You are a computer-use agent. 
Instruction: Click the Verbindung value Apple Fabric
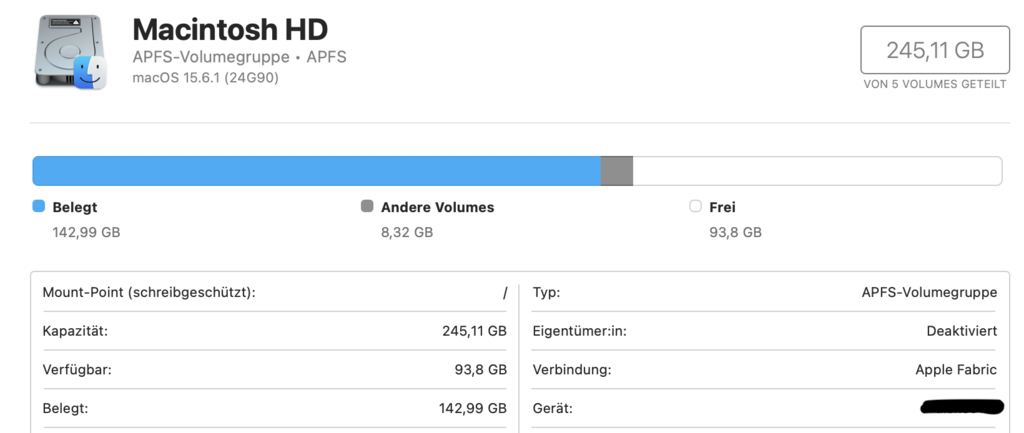point(955,370)
